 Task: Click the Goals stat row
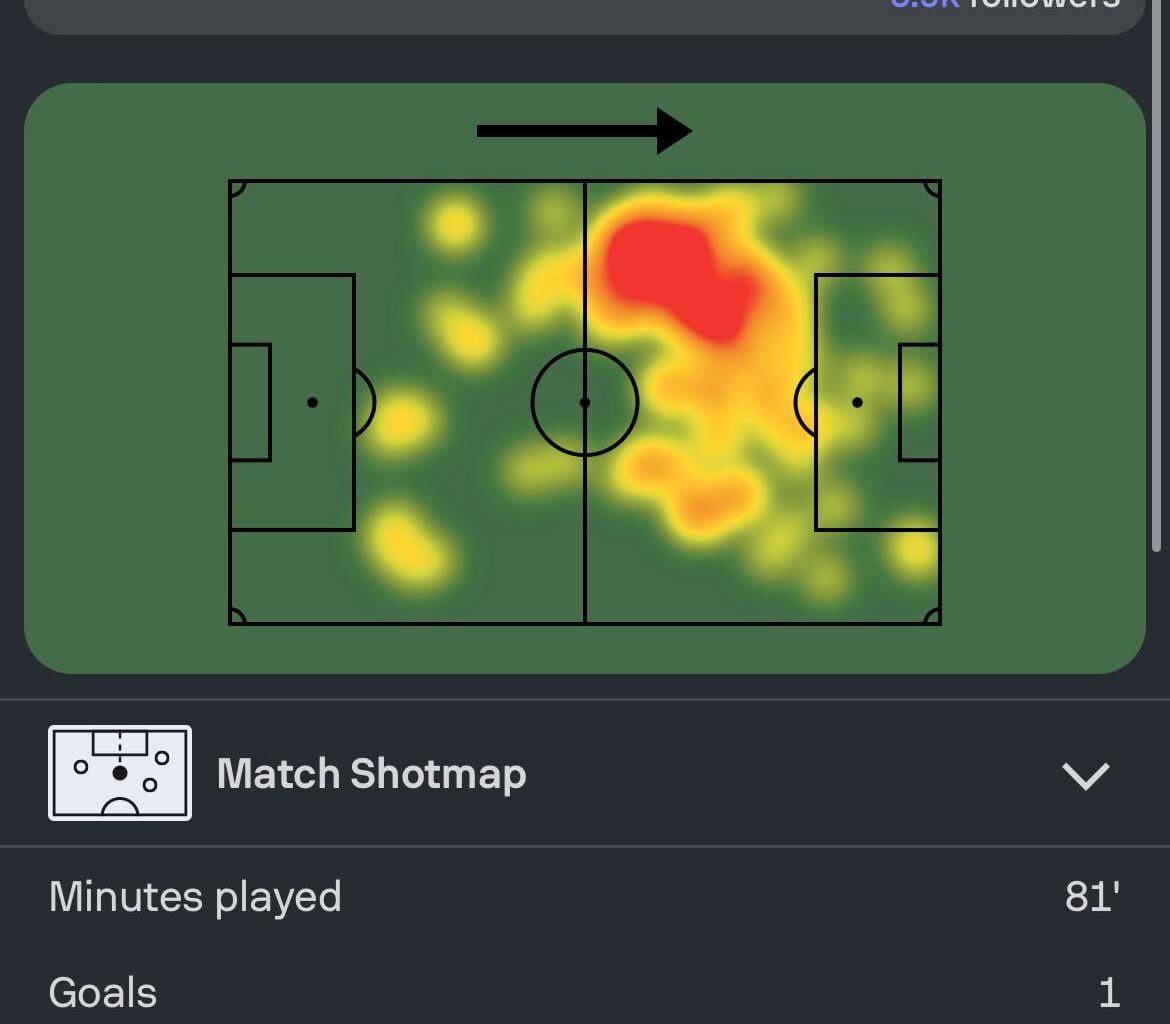tap(585, 993)
